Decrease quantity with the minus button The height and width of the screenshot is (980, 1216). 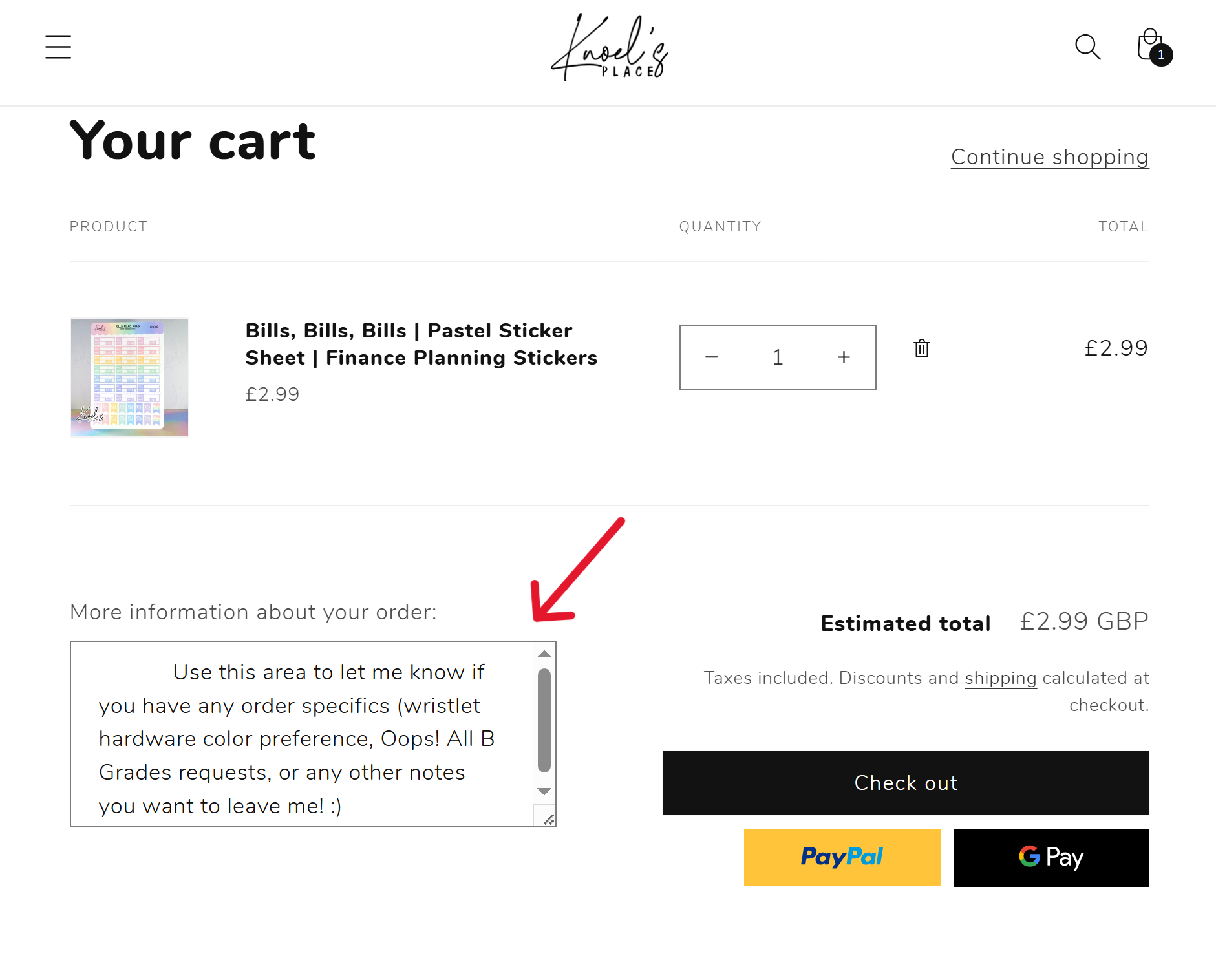coord(712,357)
